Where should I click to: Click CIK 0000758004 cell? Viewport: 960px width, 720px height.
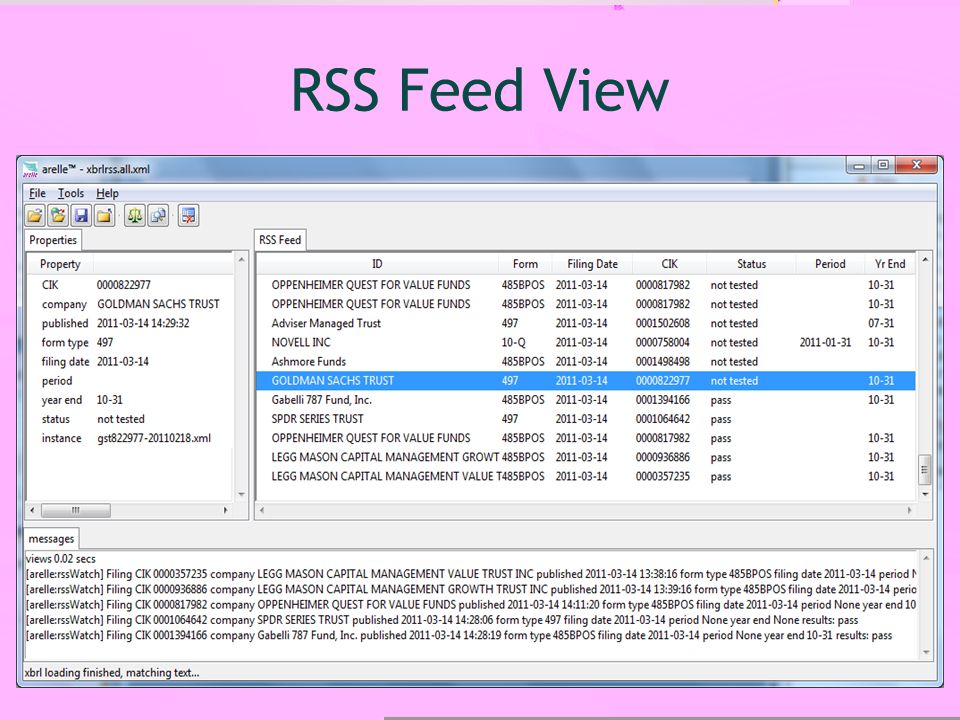tap(662, 342)
